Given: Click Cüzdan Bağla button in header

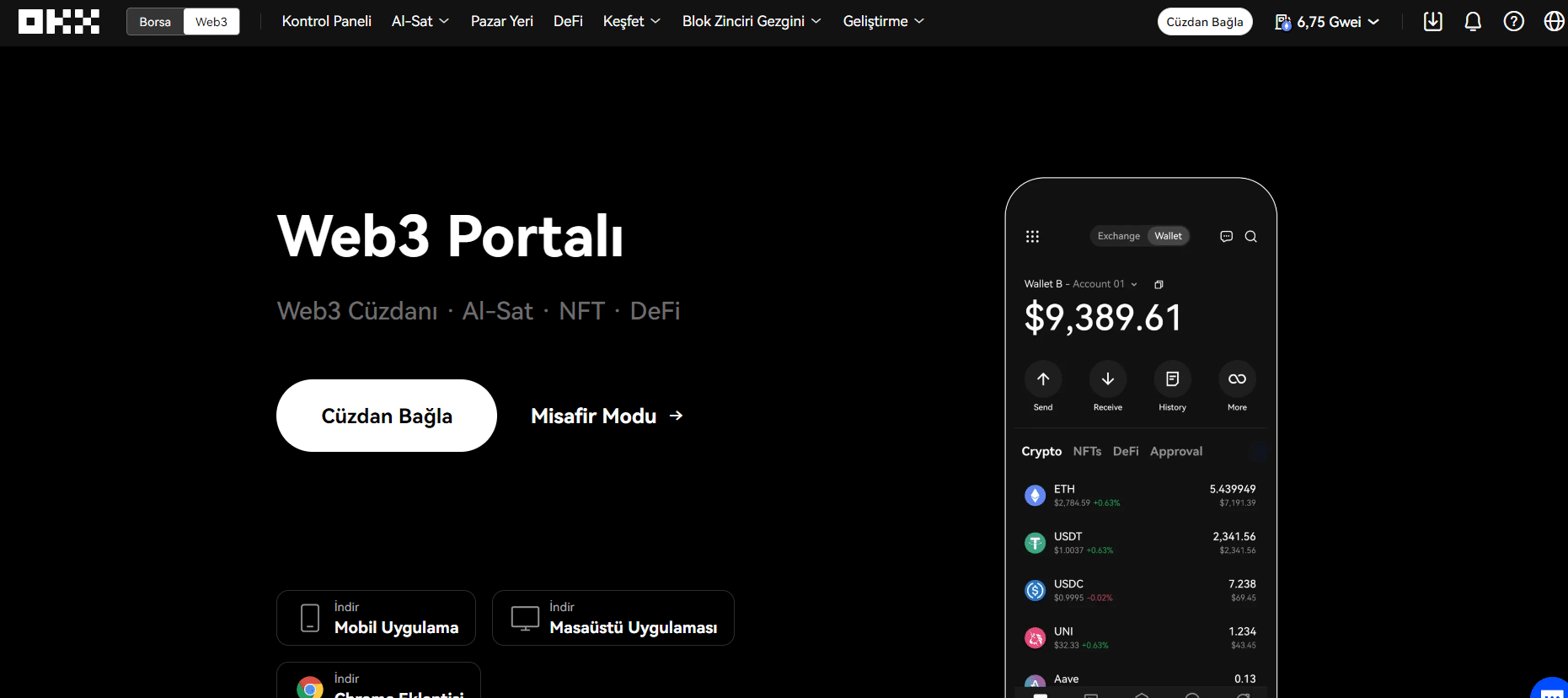Looking at the screenshot, I should click(1205, 22).
